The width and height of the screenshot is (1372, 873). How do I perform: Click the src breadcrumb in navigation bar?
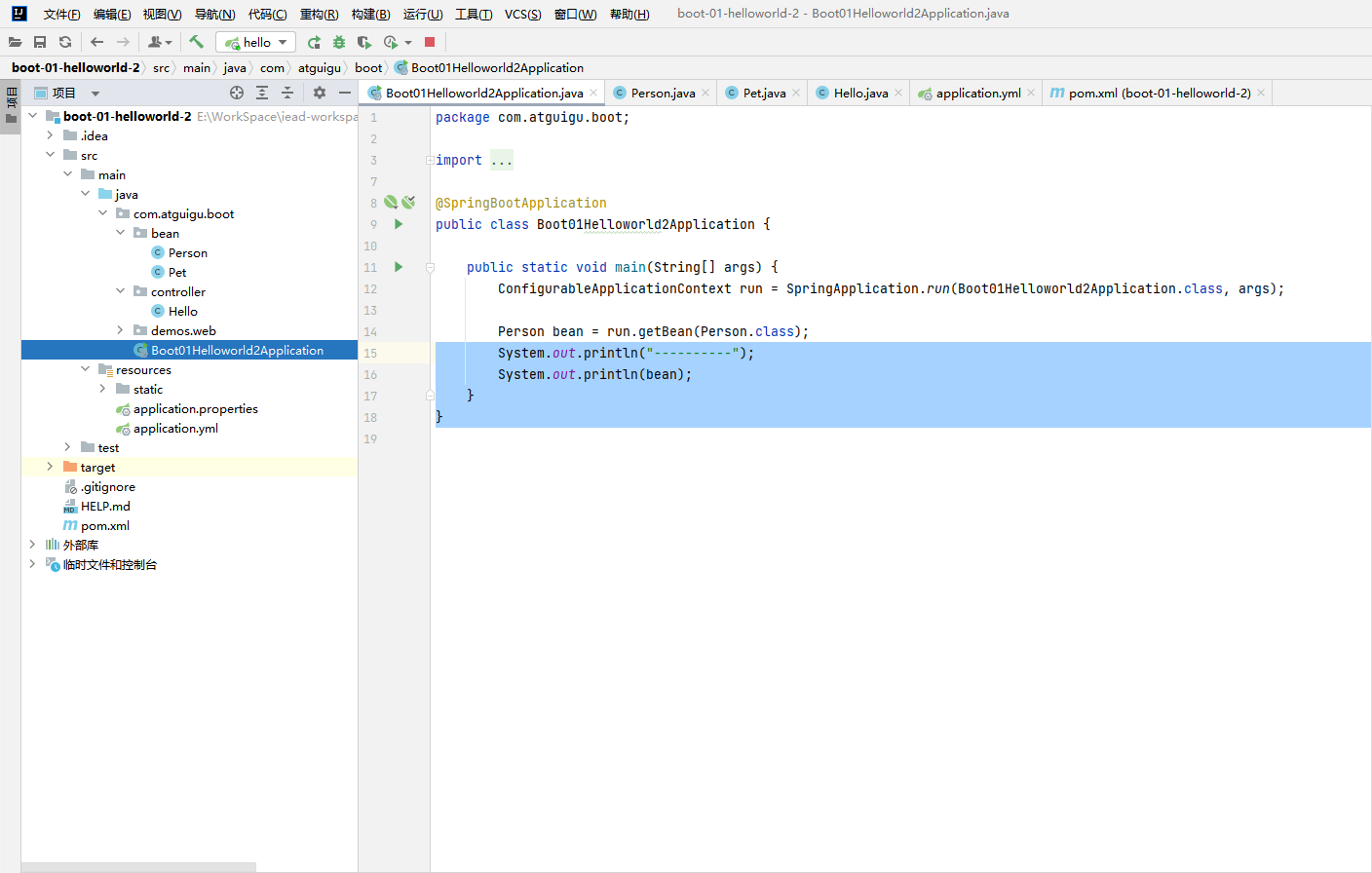click(x=161, y=67)
